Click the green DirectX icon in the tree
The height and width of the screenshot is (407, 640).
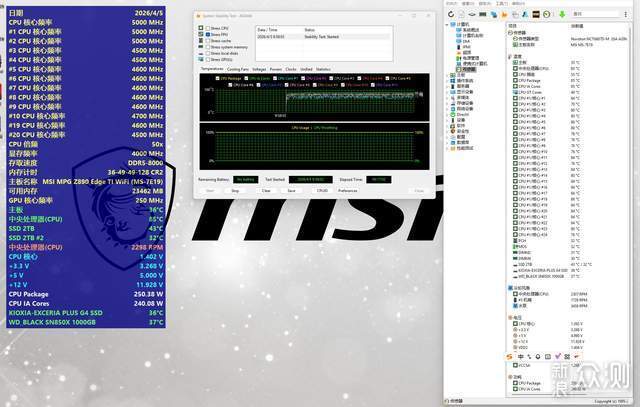pyautogui.click(x=453, y=115)
